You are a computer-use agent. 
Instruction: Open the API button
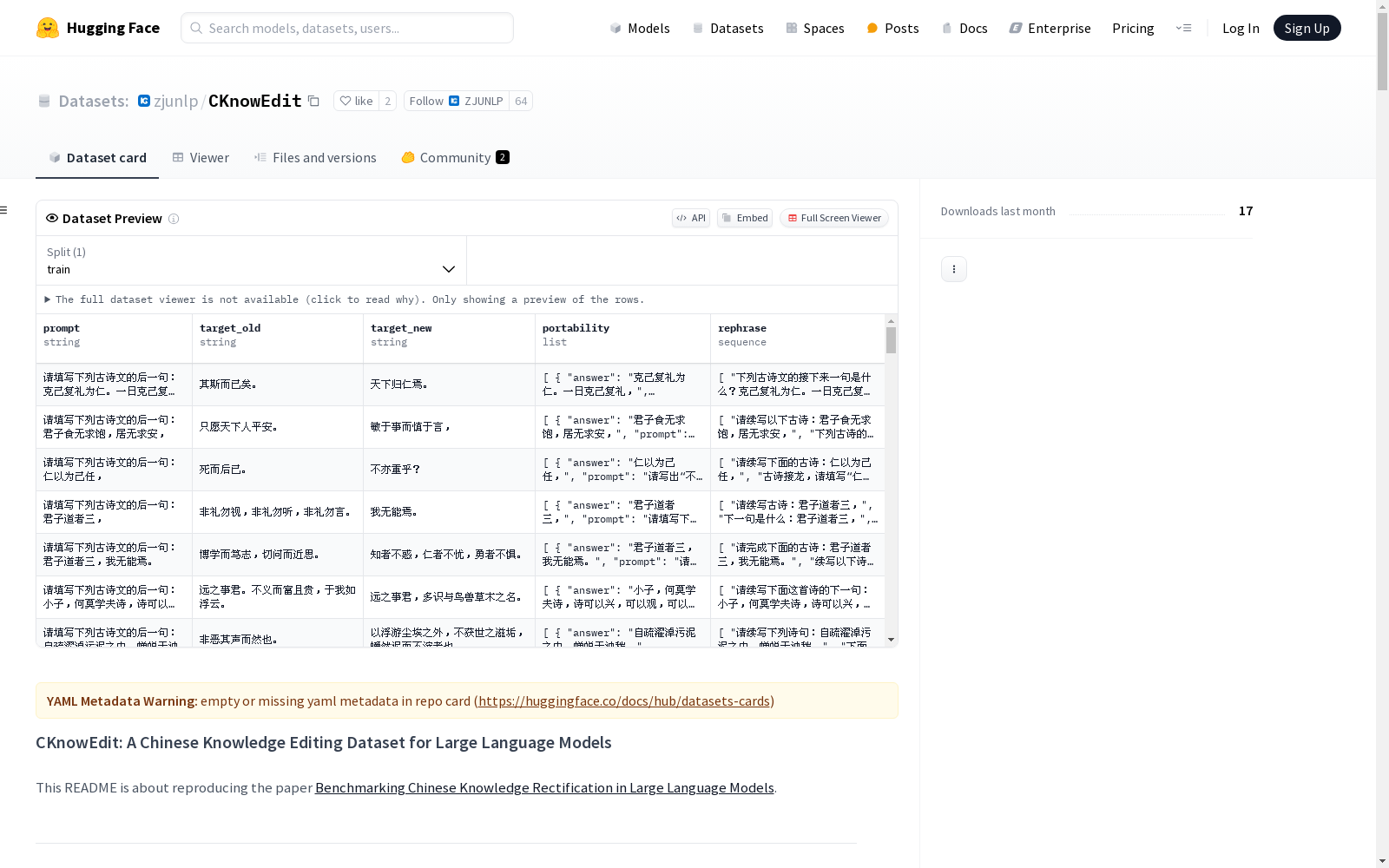point(691,218)
